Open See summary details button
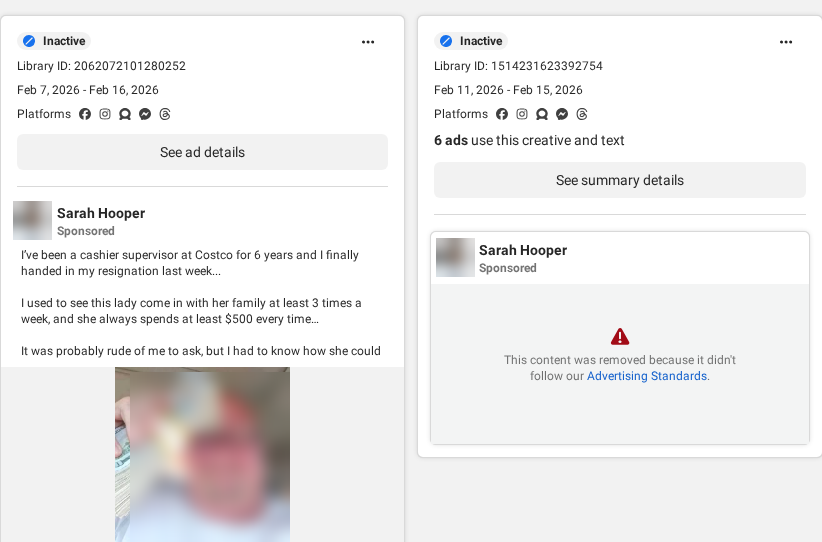The width and height of the screenshot is (822, 542). tap(620, 180)
